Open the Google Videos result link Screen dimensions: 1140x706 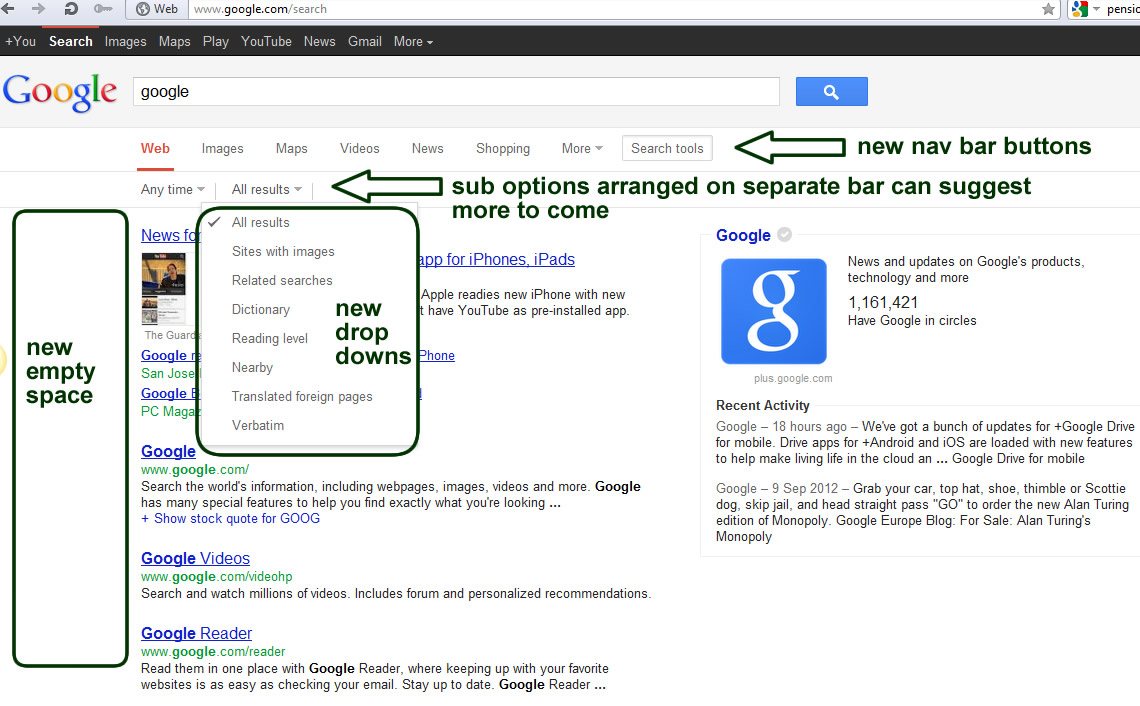pyautogui.click(x=196, y=558)
